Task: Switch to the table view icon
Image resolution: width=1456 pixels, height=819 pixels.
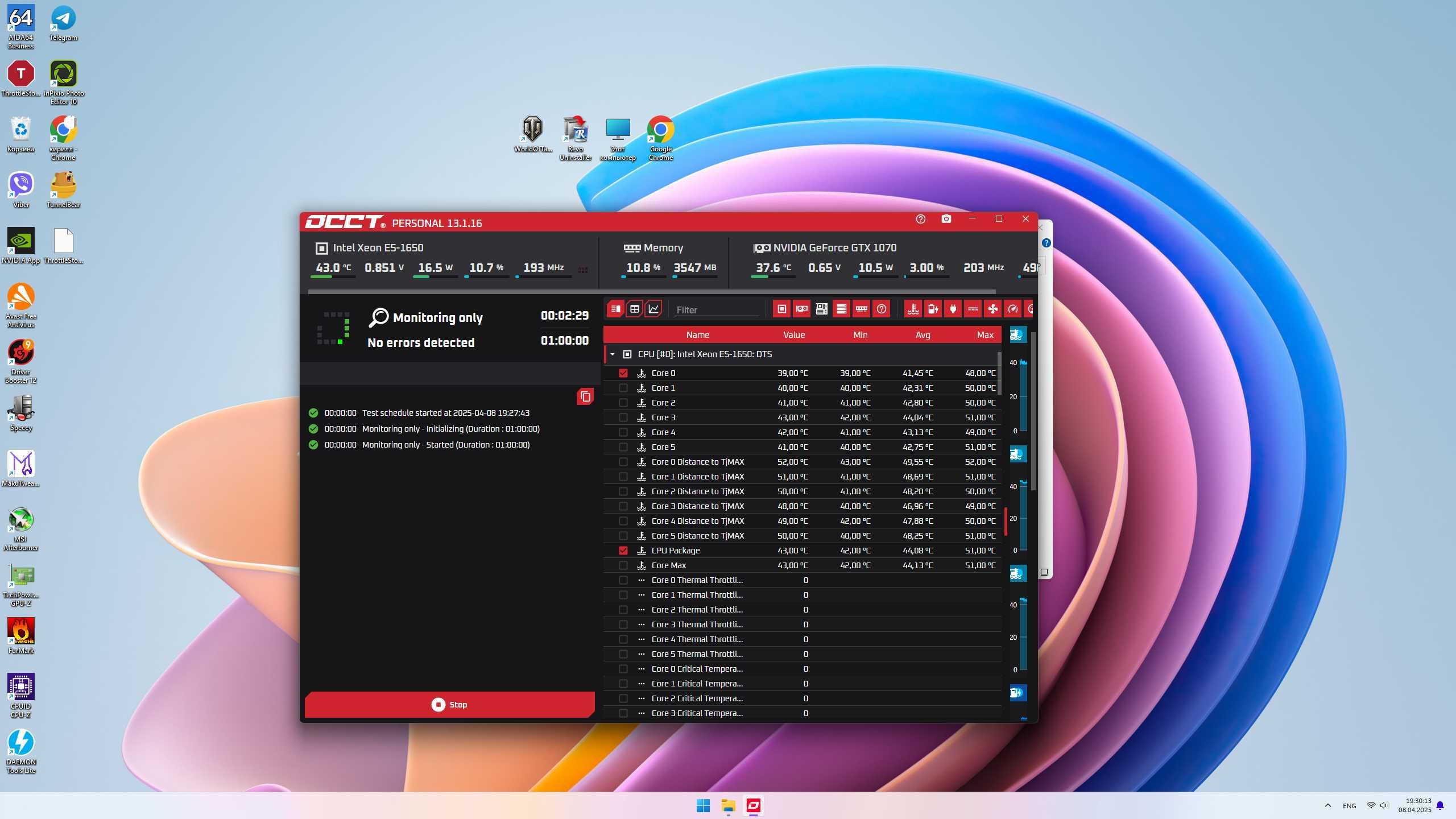Action: [635, 309]
